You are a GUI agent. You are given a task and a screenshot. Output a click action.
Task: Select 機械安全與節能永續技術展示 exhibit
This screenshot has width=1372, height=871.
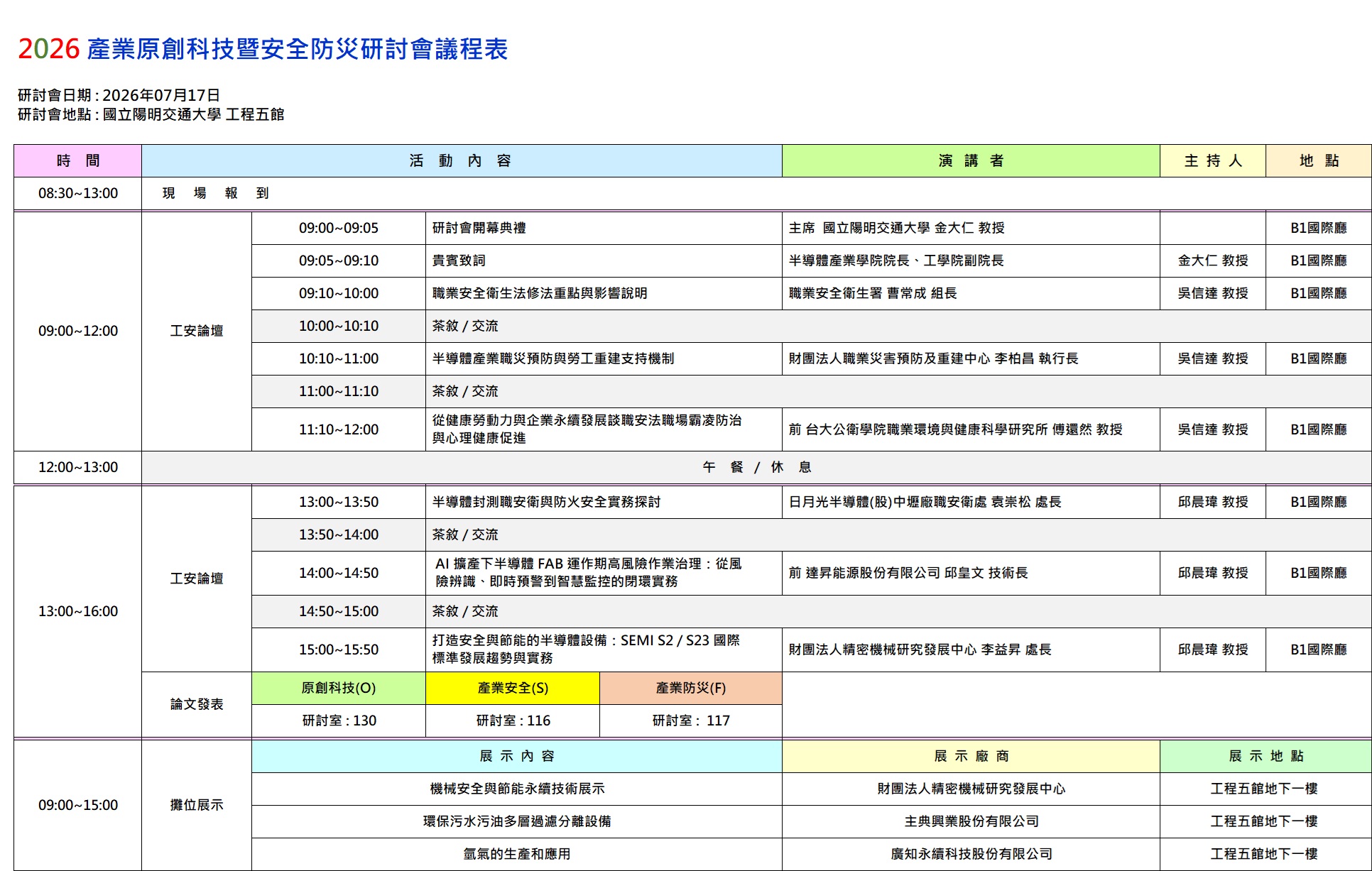pos(517,789)
